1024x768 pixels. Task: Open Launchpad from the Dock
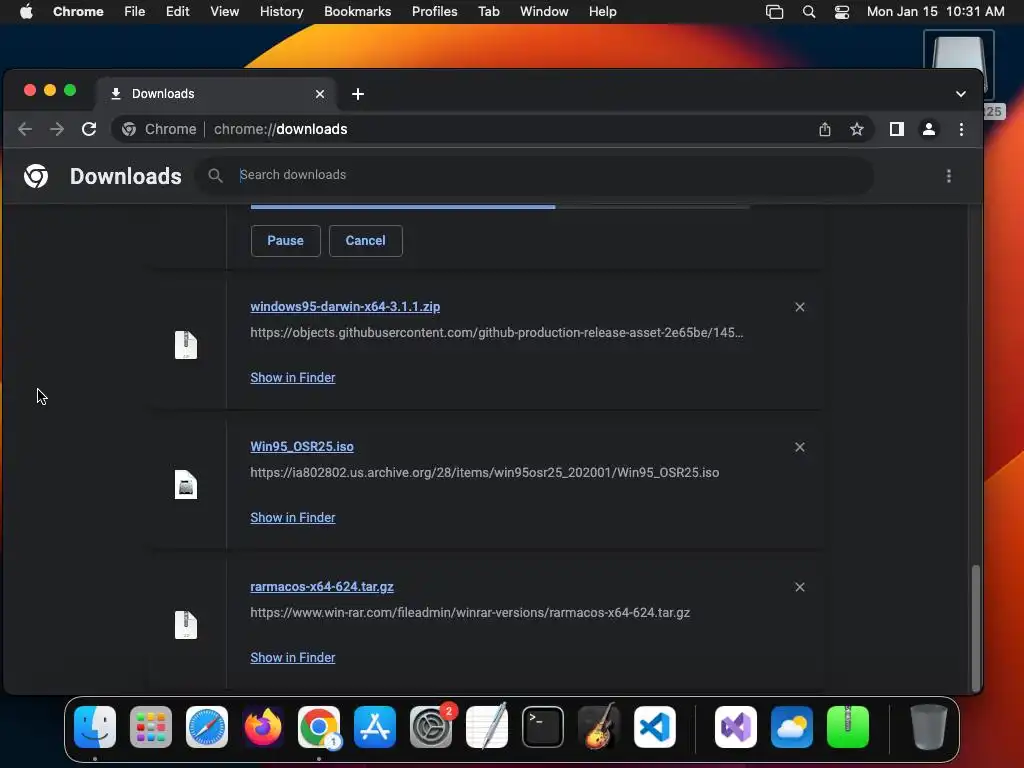[x=151, y=727]
